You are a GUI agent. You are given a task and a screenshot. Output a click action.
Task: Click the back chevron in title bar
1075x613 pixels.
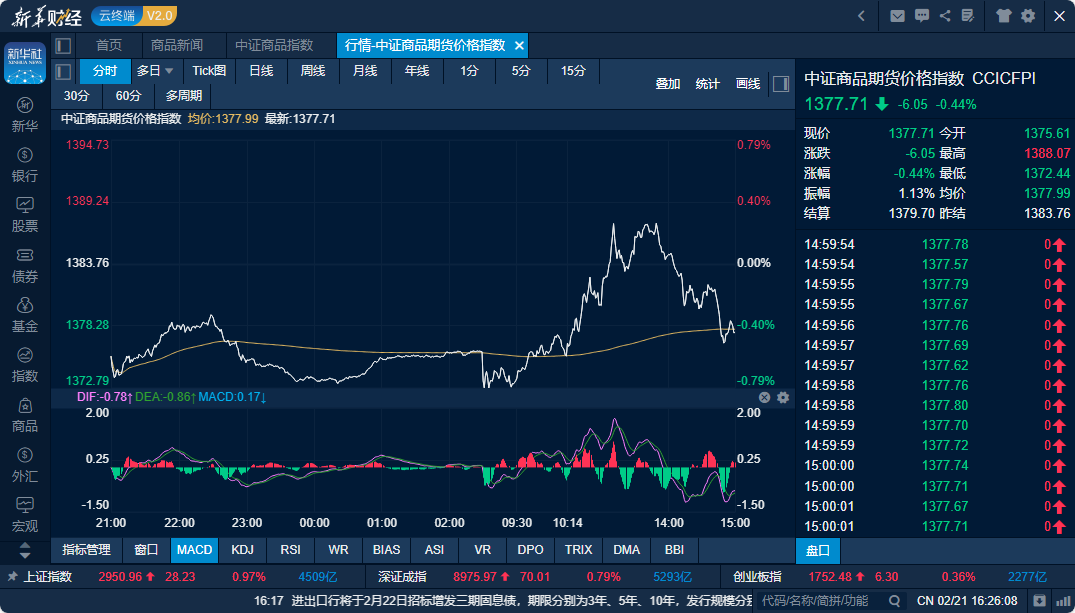tap(862, 16)
